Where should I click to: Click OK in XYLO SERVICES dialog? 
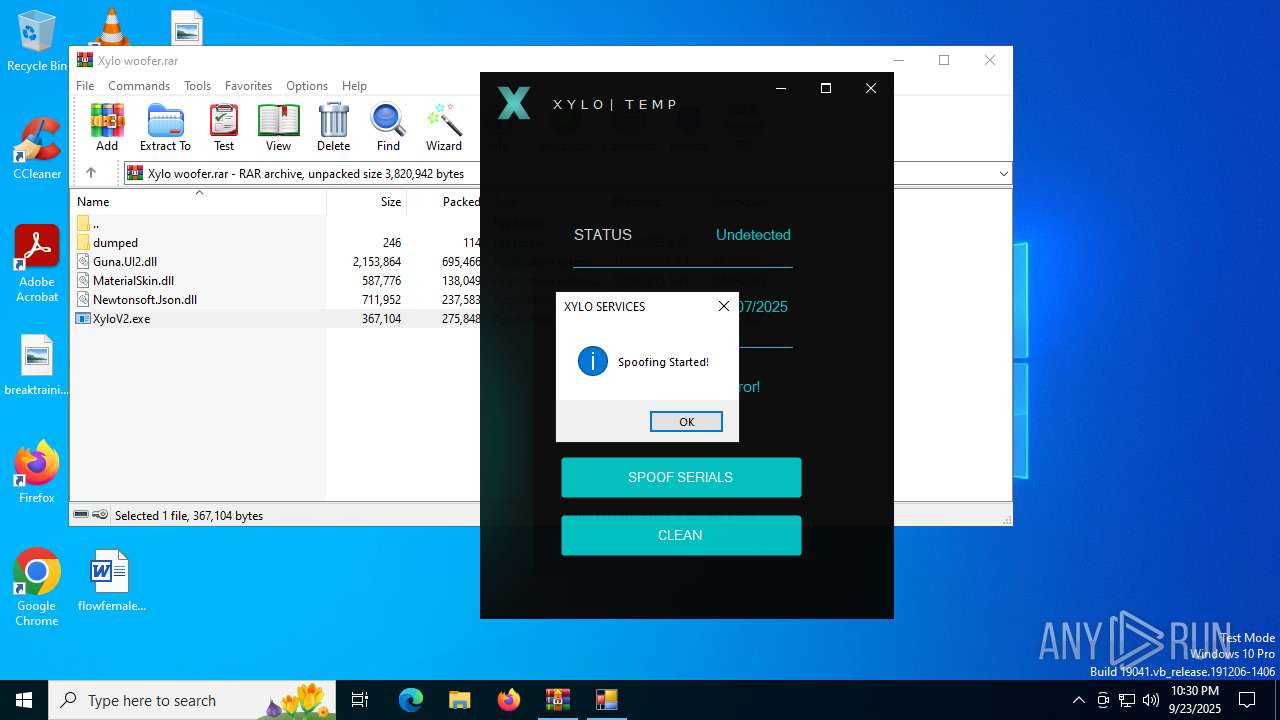(686, 422)
